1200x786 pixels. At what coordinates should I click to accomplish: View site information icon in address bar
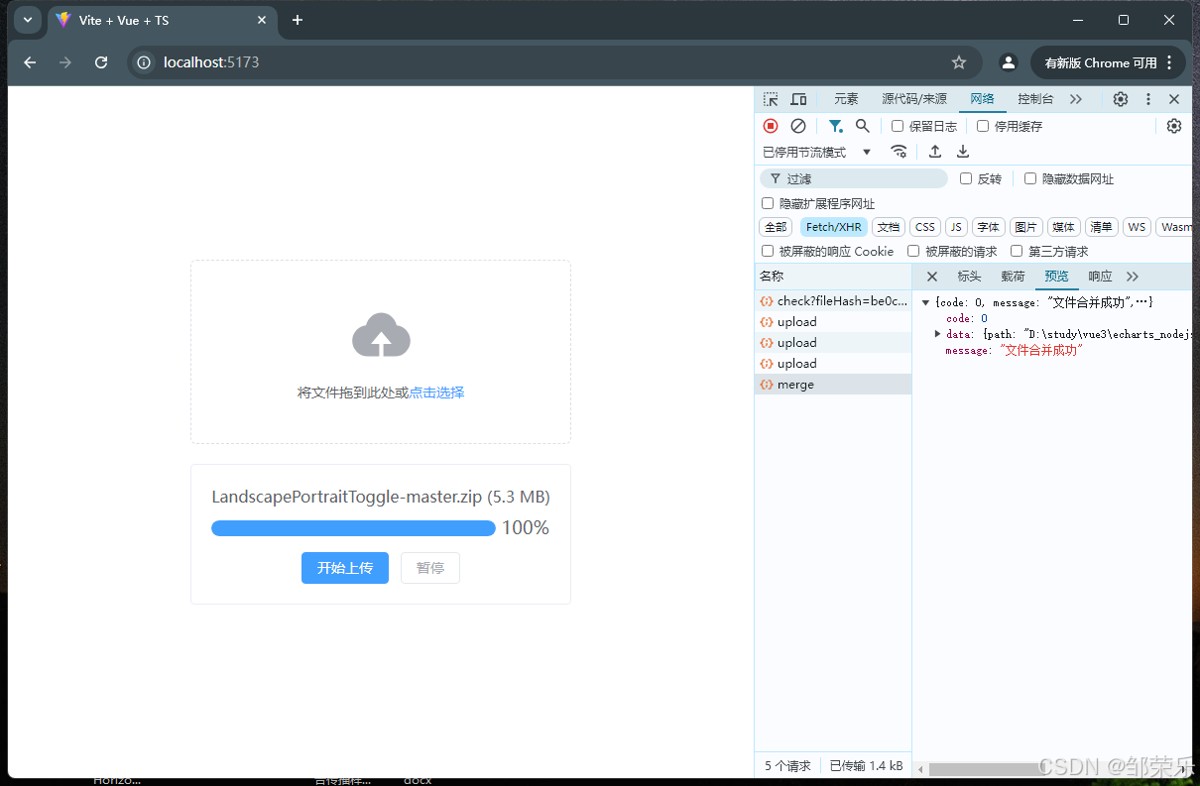pos(144,62)
